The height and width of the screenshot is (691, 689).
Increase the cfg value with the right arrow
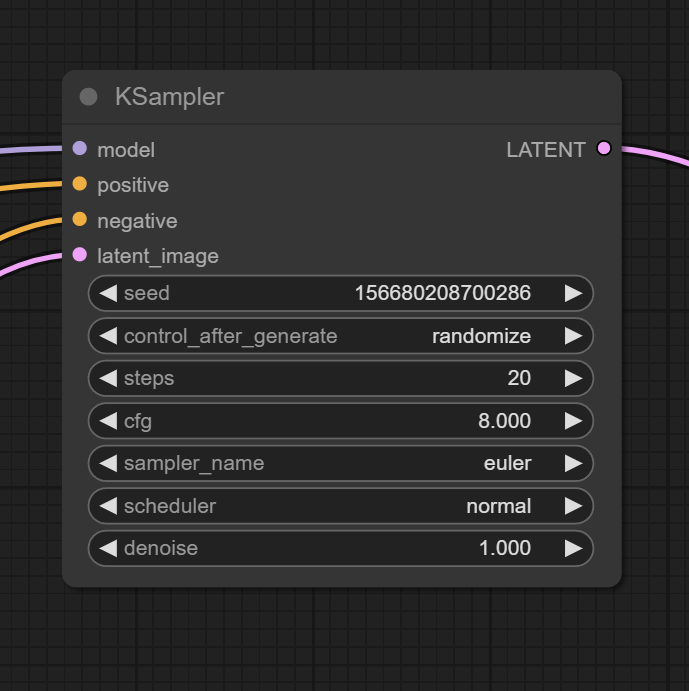pyautogui.click(x=573, y=421)
